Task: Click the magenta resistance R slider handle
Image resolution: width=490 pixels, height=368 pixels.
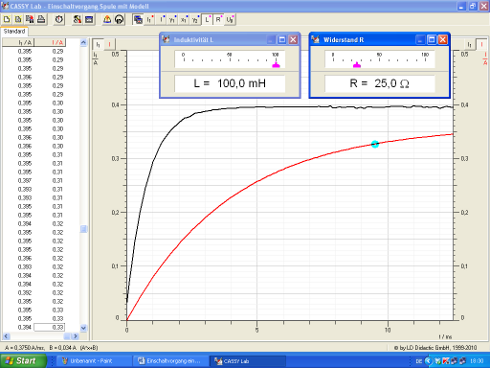Action: 357,65
